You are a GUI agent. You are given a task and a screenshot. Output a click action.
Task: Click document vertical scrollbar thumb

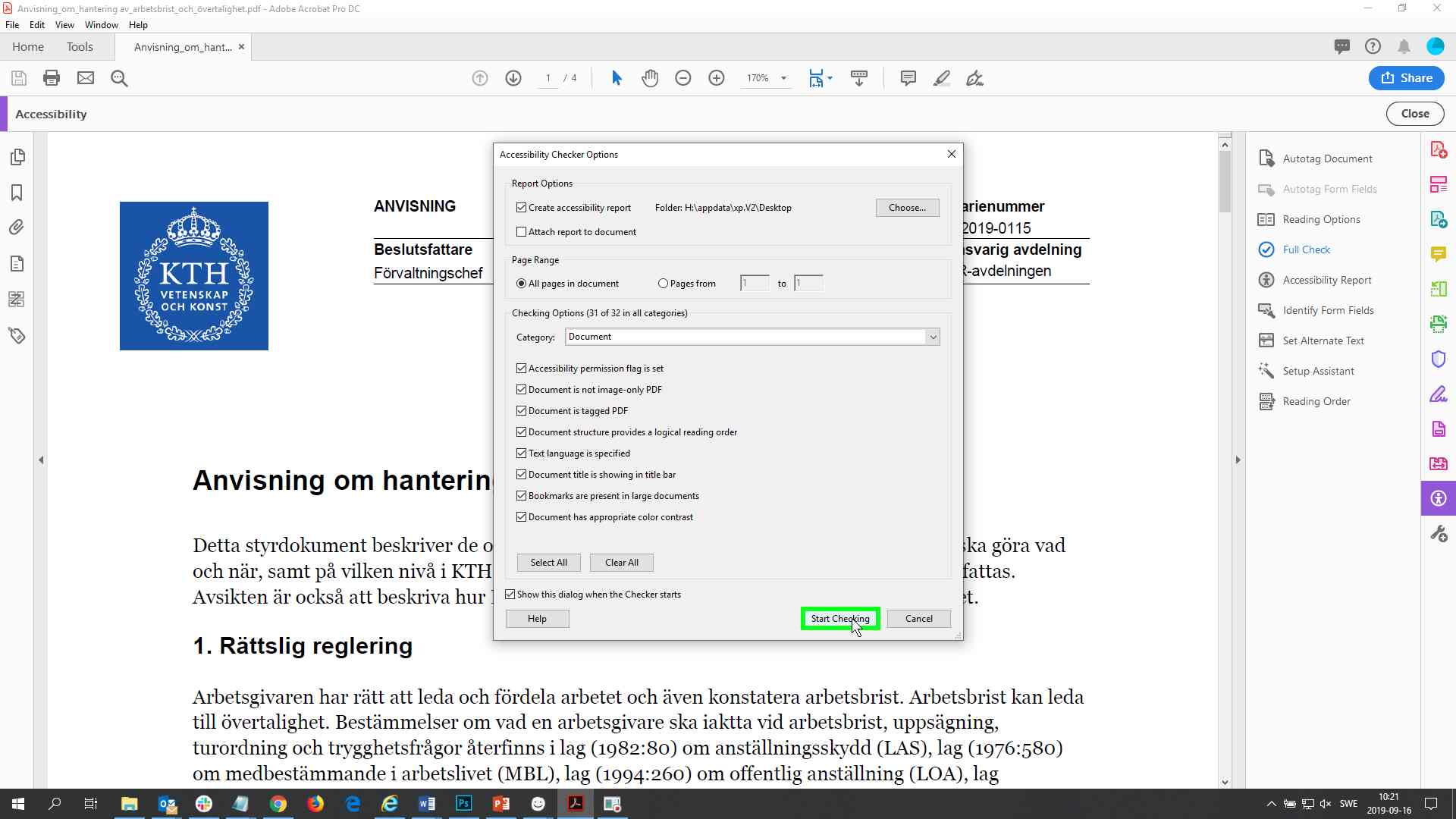(1225, 181)
